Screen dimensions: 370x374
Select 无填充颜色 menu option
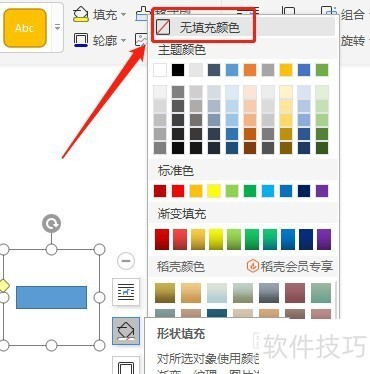coord(244,27)
